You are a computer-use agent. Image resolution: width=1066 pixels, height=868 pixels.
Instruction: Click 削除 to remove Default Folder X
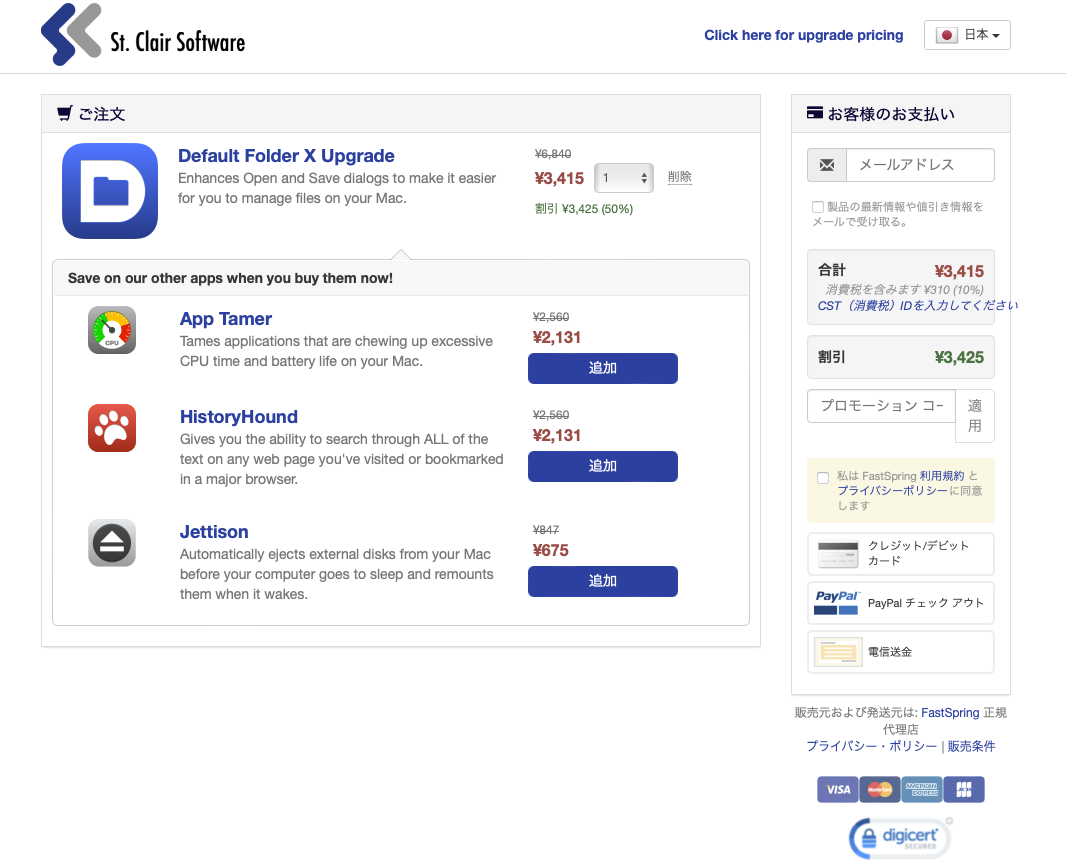(x=680, y=177)
